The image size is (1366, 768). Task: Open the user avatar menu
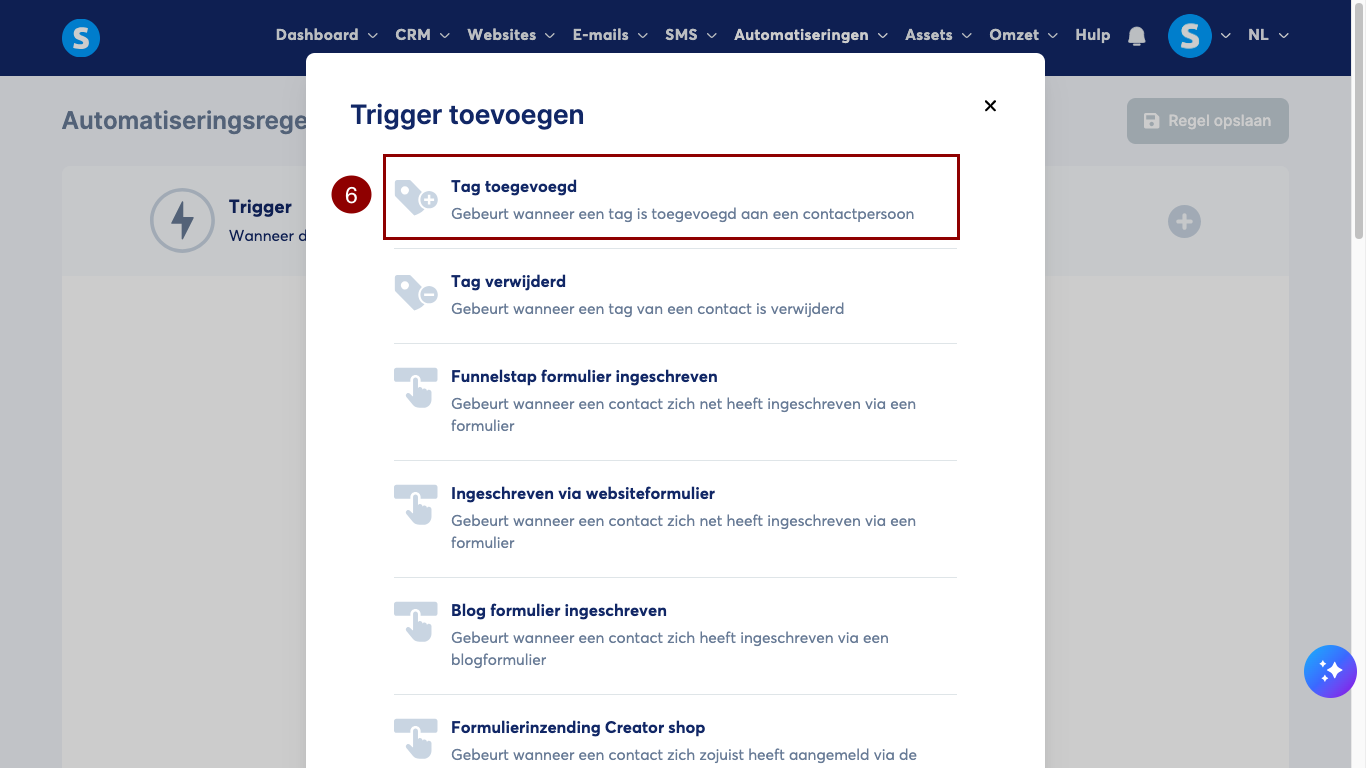1189,36
